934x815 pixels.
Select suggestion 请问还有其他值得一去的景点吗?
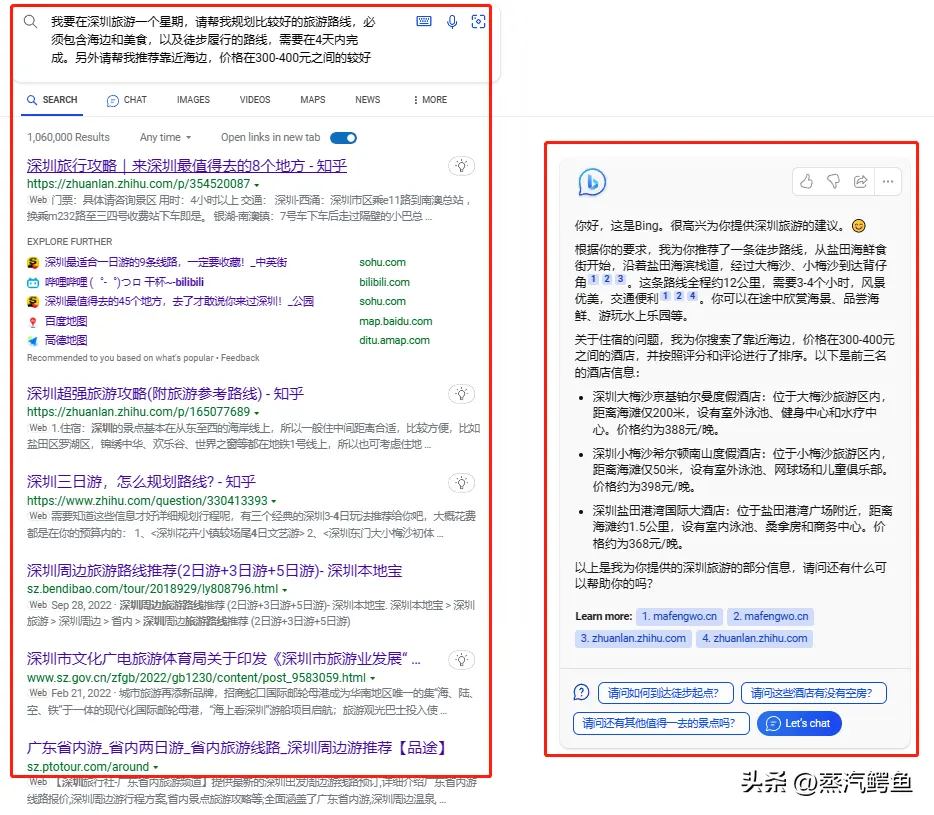661,723
